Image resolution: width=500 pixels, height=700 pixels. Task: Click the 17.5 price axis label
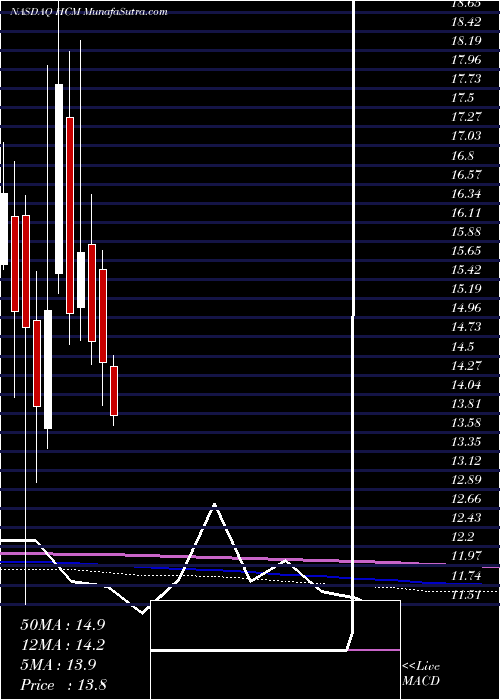pyautogui.click(x=462, y=98)
